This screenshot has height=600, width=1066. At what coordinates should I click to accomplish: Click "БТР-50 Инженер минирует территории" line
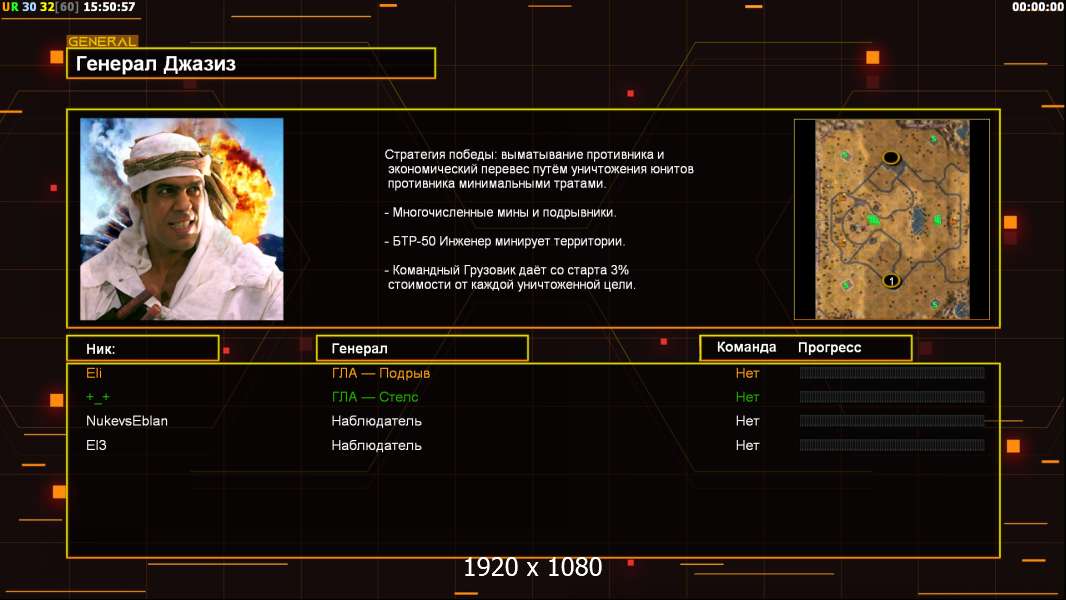click(x=504, y=241)
